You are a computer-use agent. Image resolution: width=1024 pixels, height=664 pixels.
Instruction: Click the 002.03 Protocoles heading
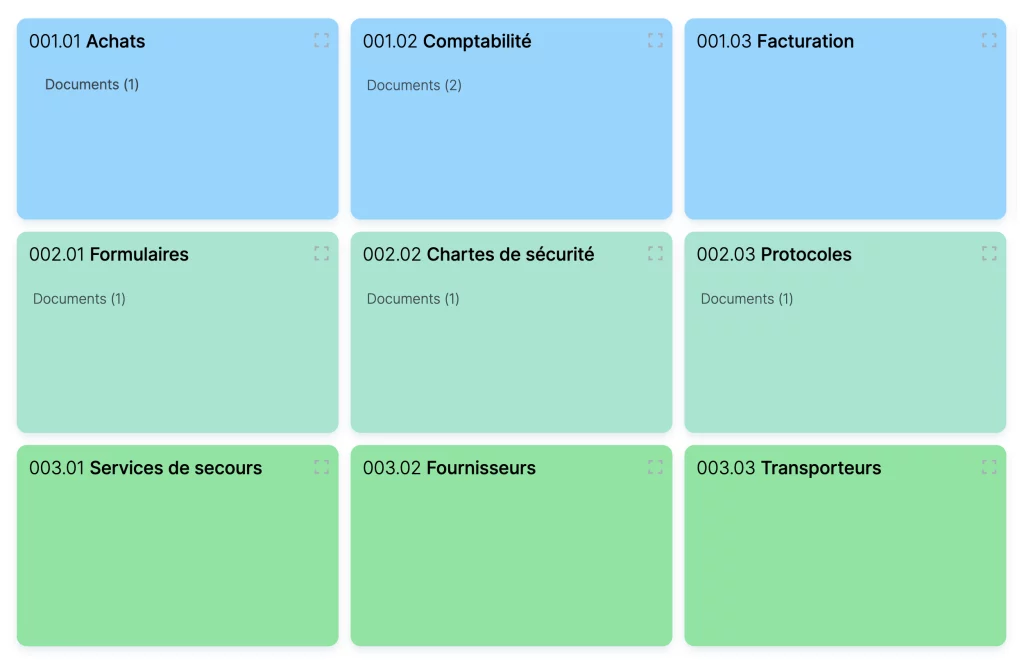[x=772, y=254]
